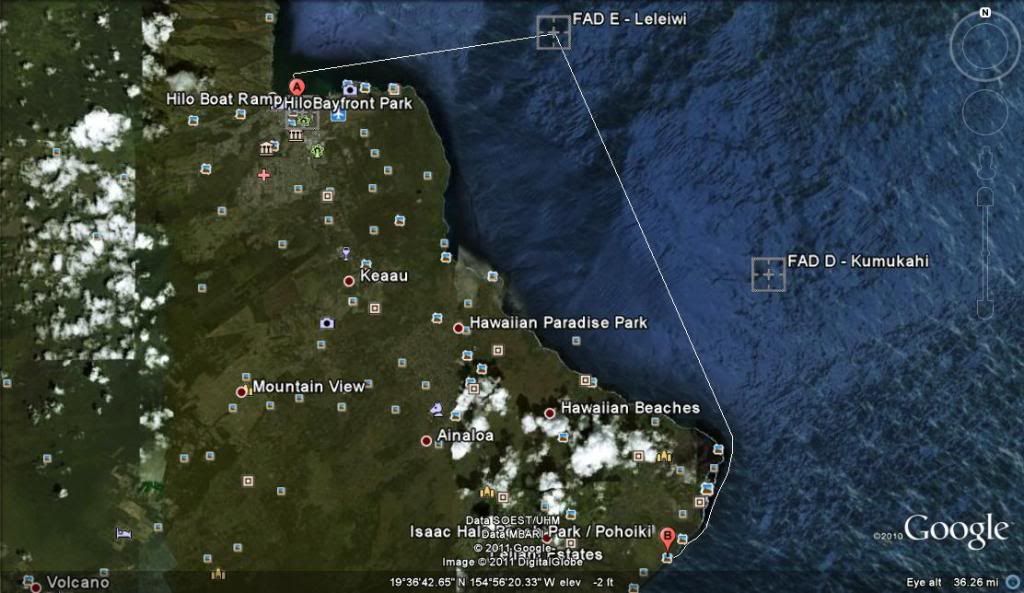Click the yellow worship icon southeast of Hawaiian Beaches
This screenshot has width=1024, height=593.
tap(664, 455)
